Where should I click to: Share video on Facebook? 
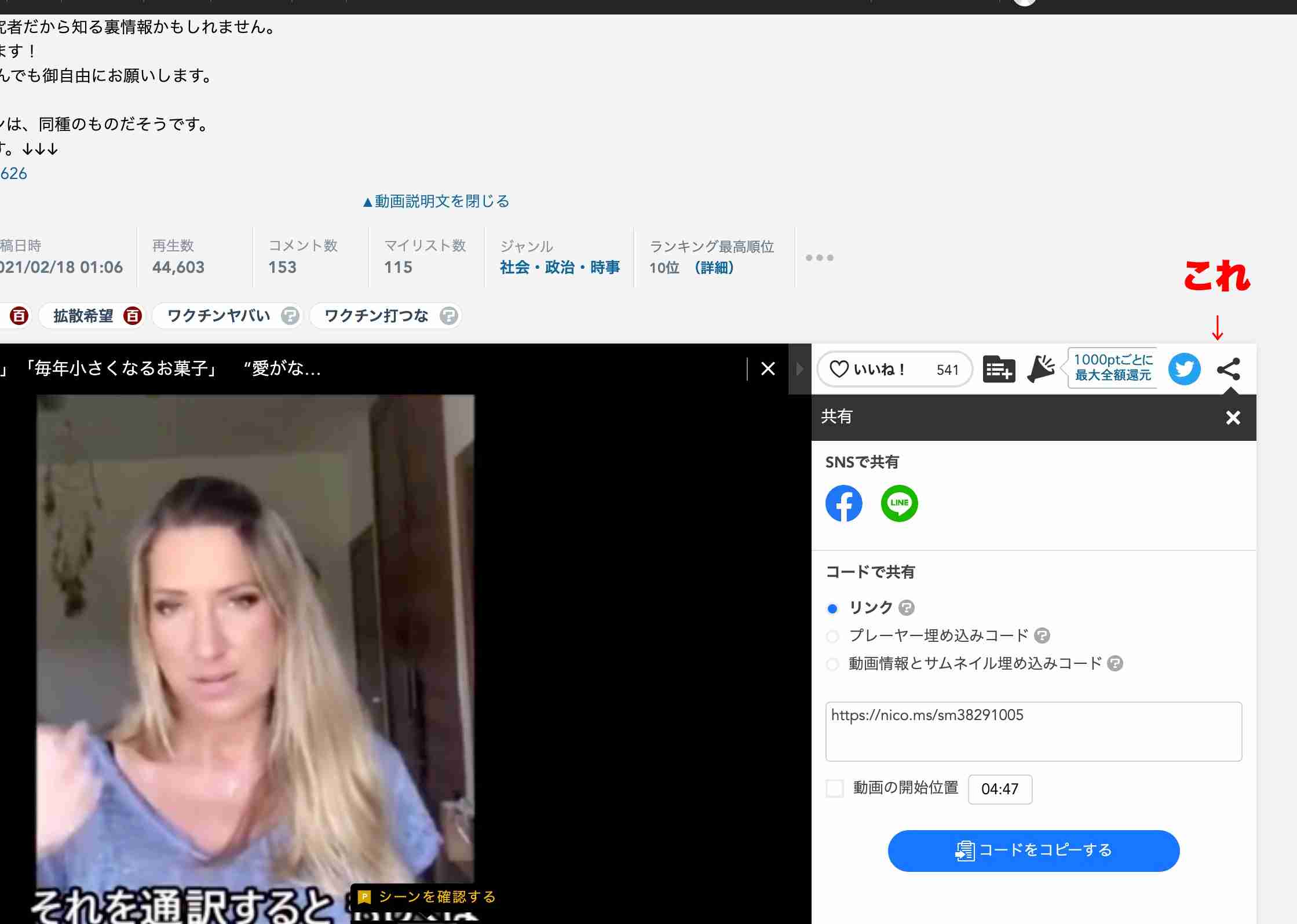pyautogui.click(x=843, y=503)
